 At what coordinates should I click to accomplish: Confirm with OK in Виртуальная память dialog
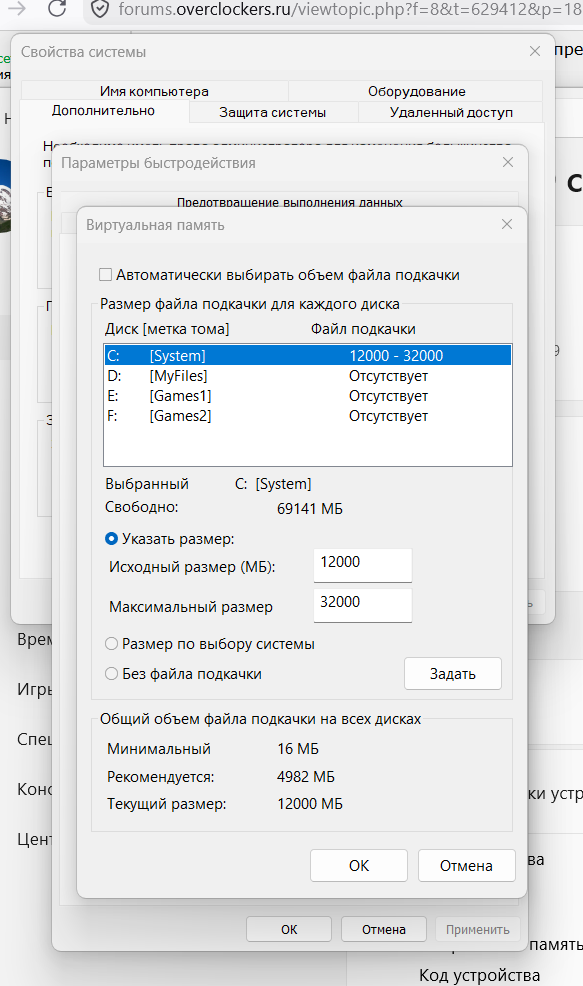[358, 865]
